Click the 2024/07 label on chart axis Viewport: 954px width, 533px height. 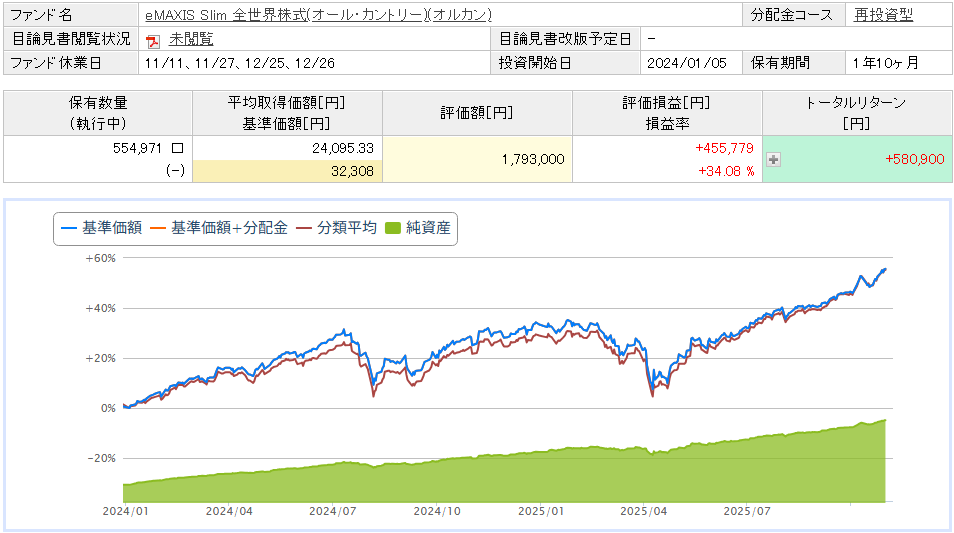333,510
